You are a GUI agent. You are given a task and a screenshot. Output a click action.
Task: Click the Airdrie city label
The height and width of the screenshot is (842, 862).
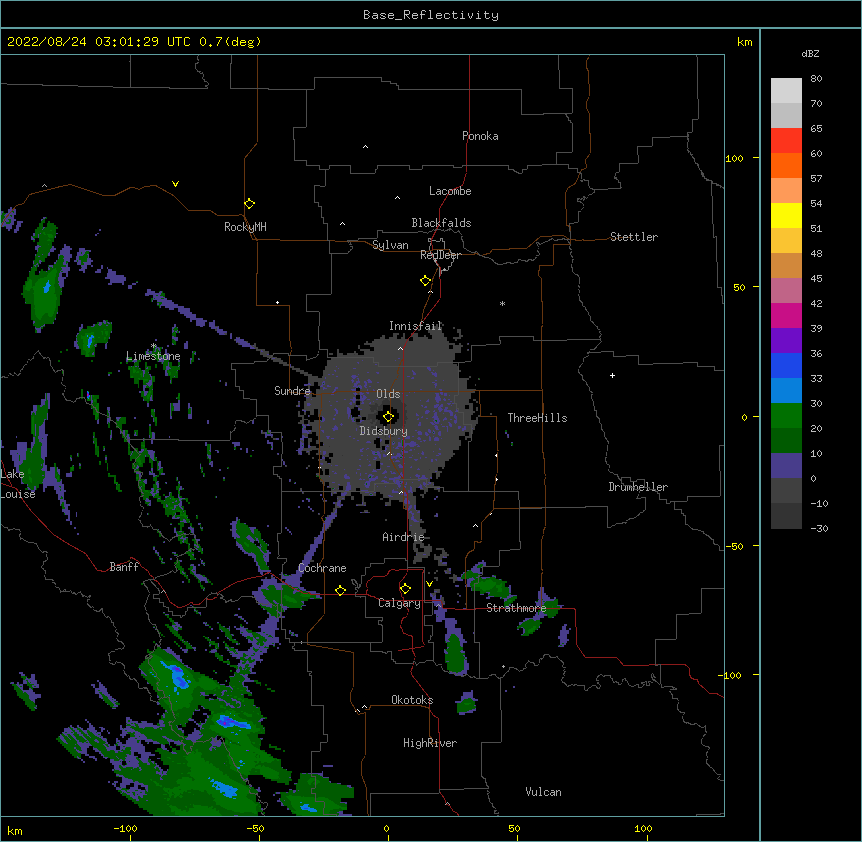[403, 537]
